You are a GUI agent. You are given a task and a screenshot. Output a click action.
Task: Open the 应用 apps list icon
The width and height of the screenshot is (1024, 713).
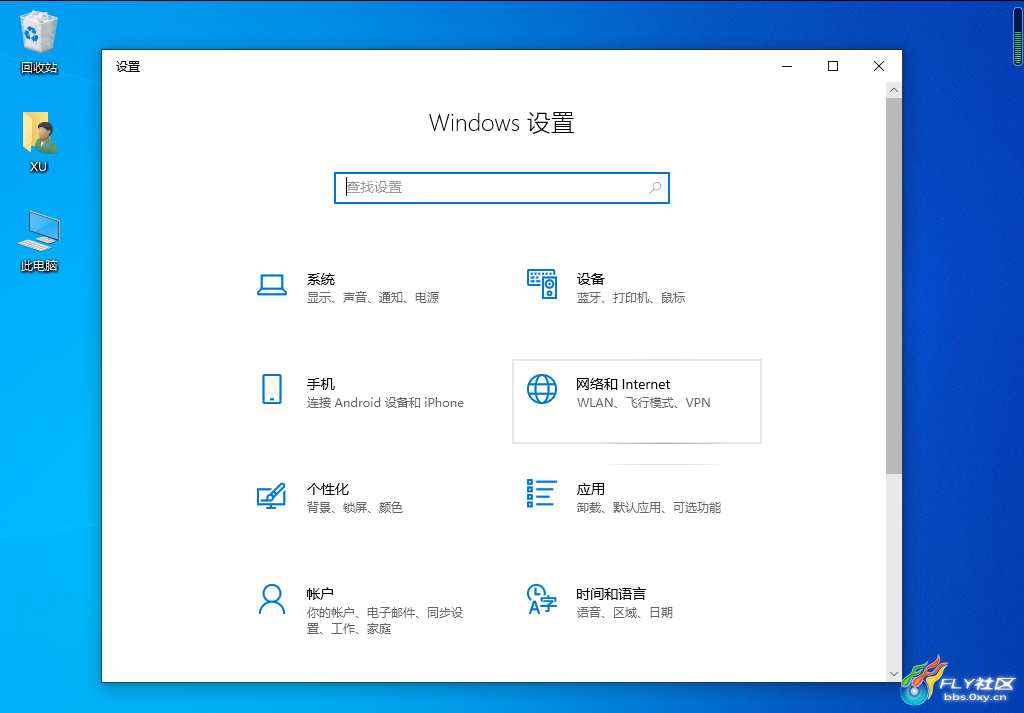(542, 494)
